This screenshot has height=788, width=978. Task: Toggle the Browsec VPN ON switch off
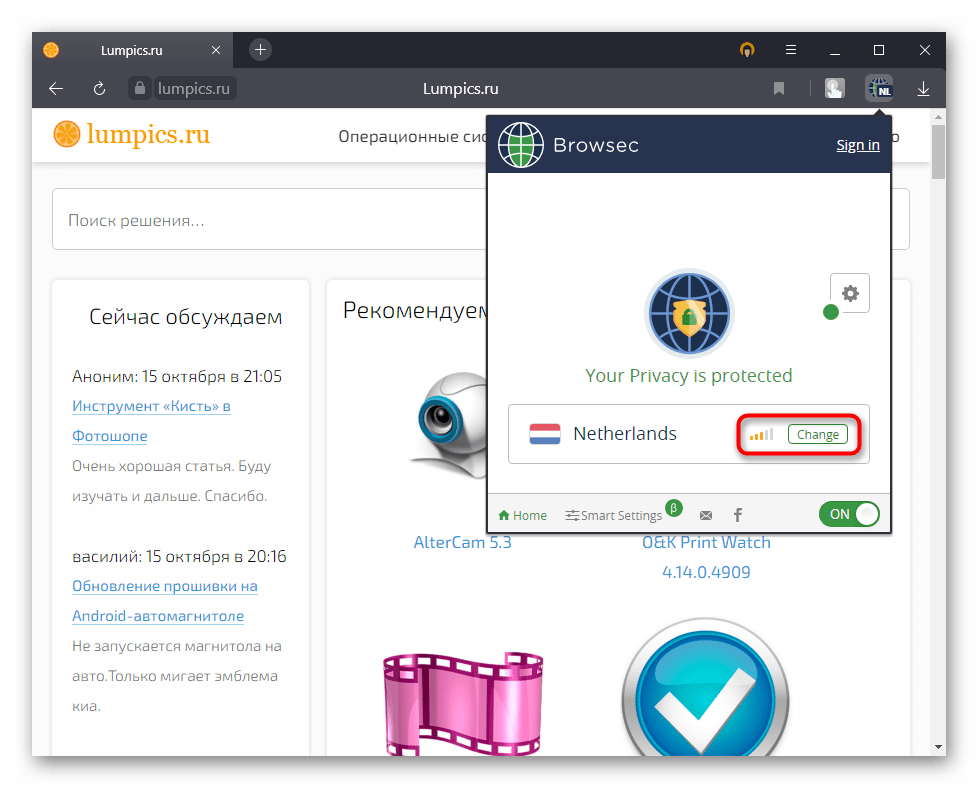pyautogui.click(x=849, y=514)
